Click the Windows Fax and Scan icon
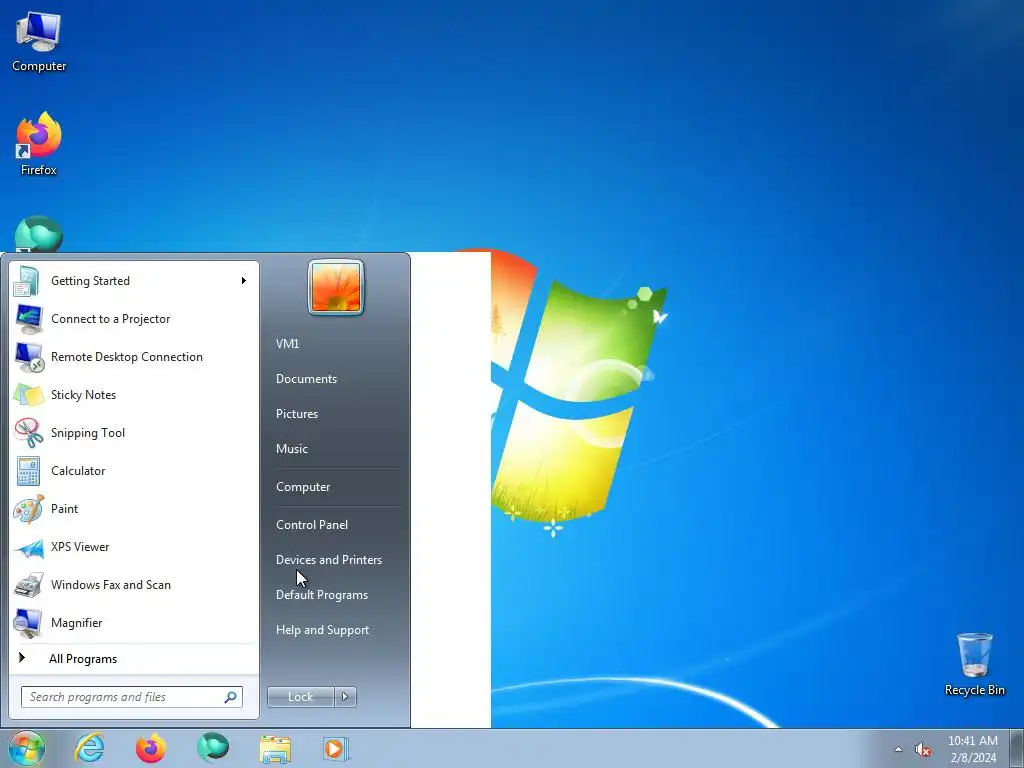The width and height of the screenshot is (1024, 768). coord(28,585)
